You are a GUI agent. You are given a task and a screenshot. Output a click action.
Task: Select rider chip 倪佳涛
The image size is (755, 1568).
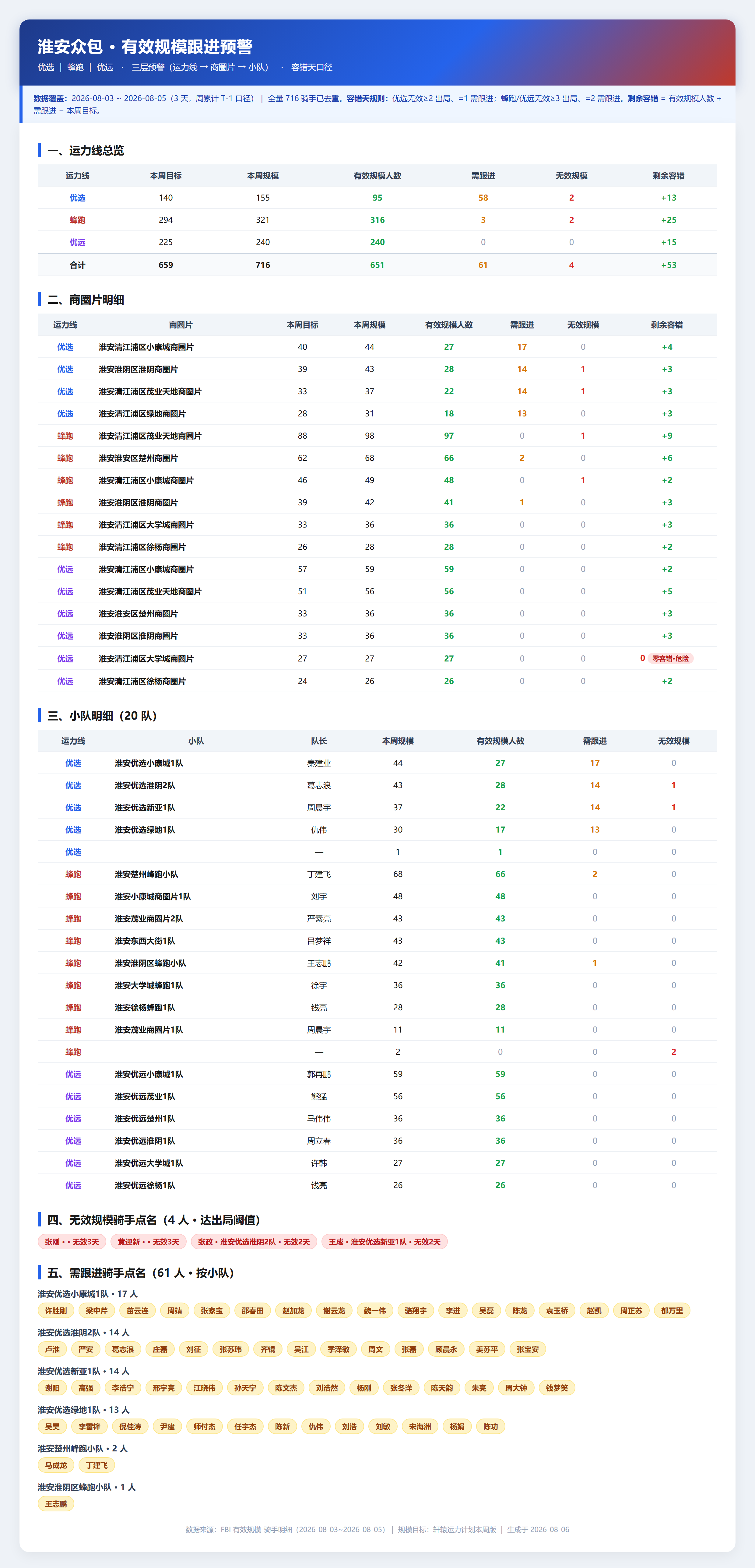point(130,1427)
